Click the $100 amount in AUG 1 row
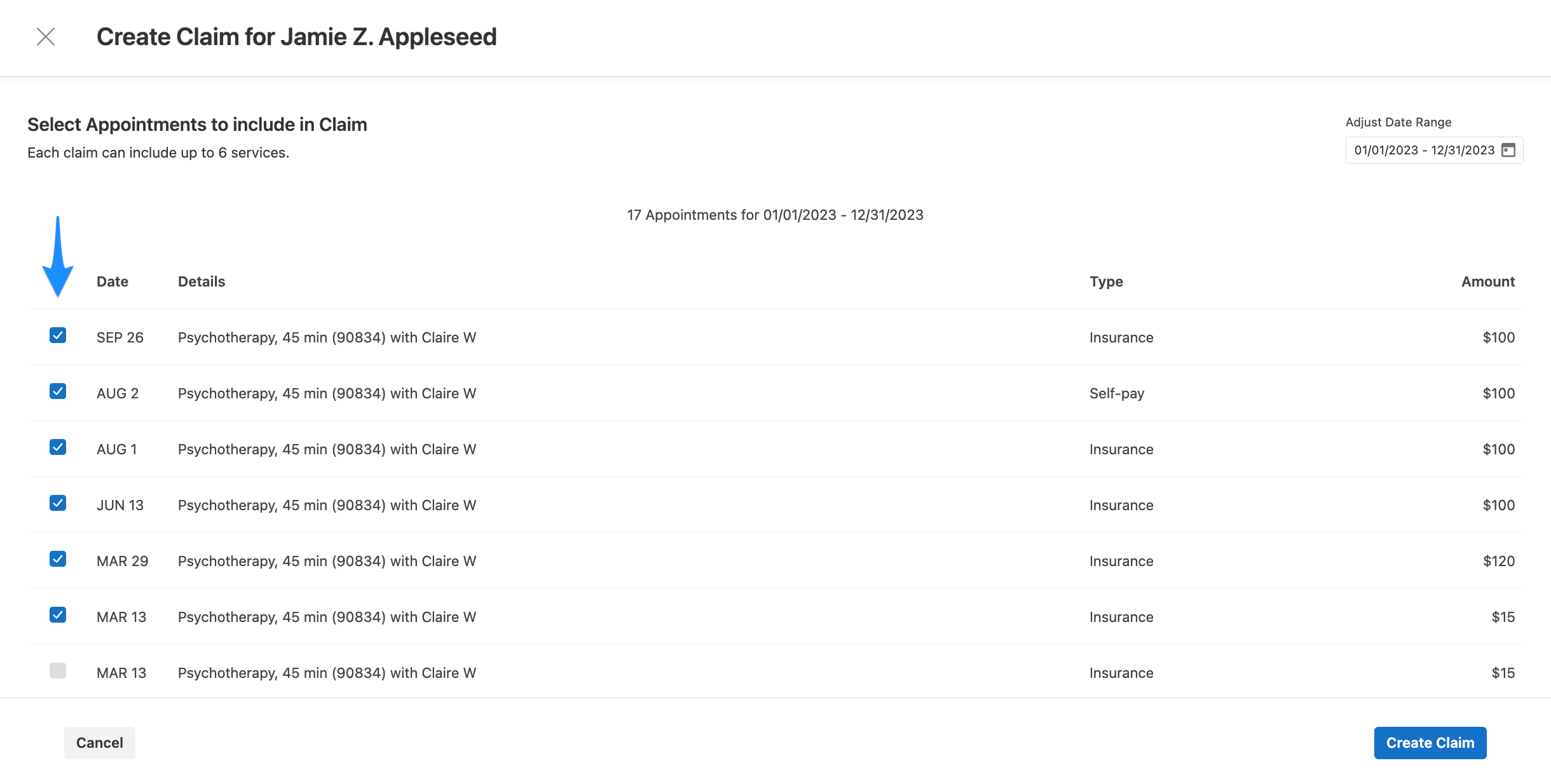Viewport: 1551px width, 784px height. (1499, 449)
